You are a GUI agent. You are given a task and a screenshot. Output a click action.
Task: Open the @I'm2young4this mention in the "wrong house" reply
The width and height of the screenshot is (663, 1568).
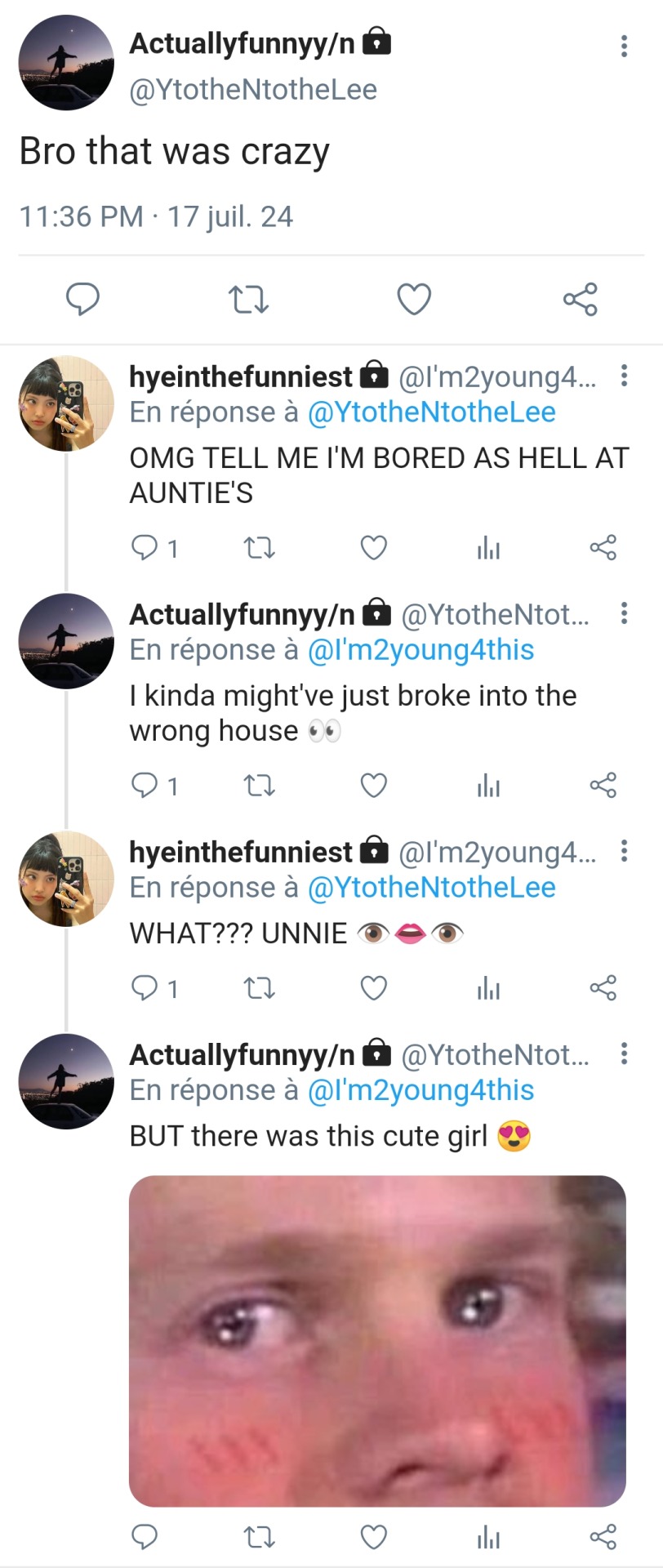pos(420,650)
